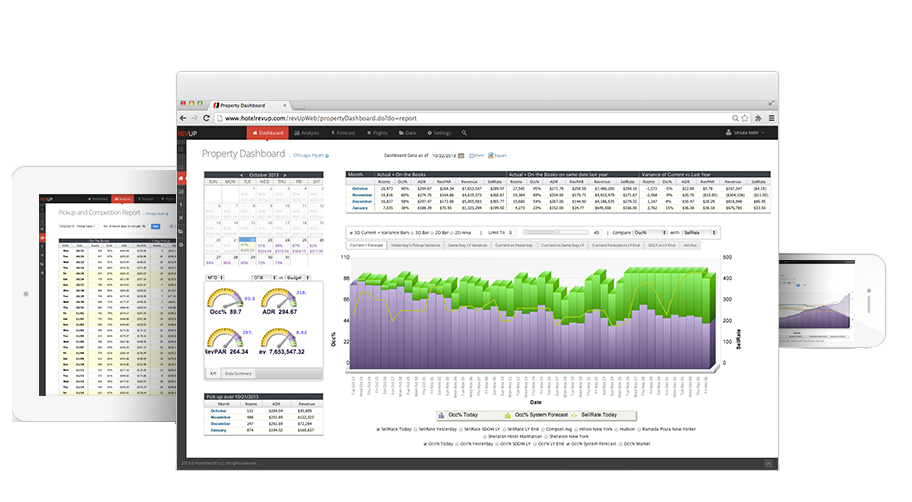Enable the SellRate Yesterday checkbox
The width and height of the screenshot is (912, 502).
click(416, 429)
